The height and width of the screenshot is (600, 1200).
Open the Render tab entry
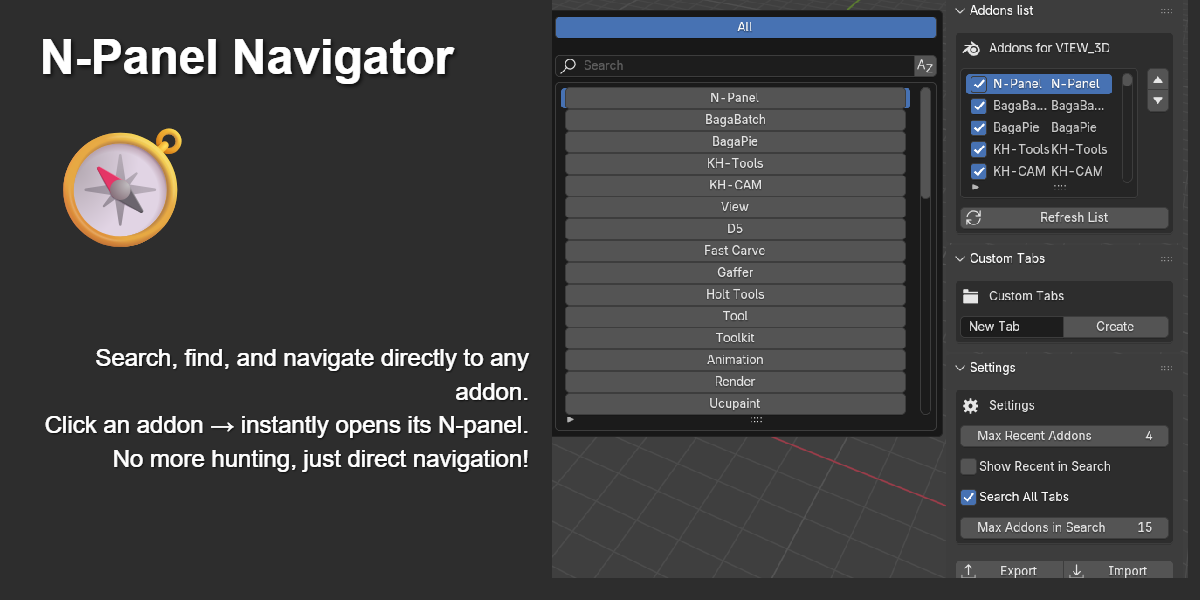[x=735, y=382]
